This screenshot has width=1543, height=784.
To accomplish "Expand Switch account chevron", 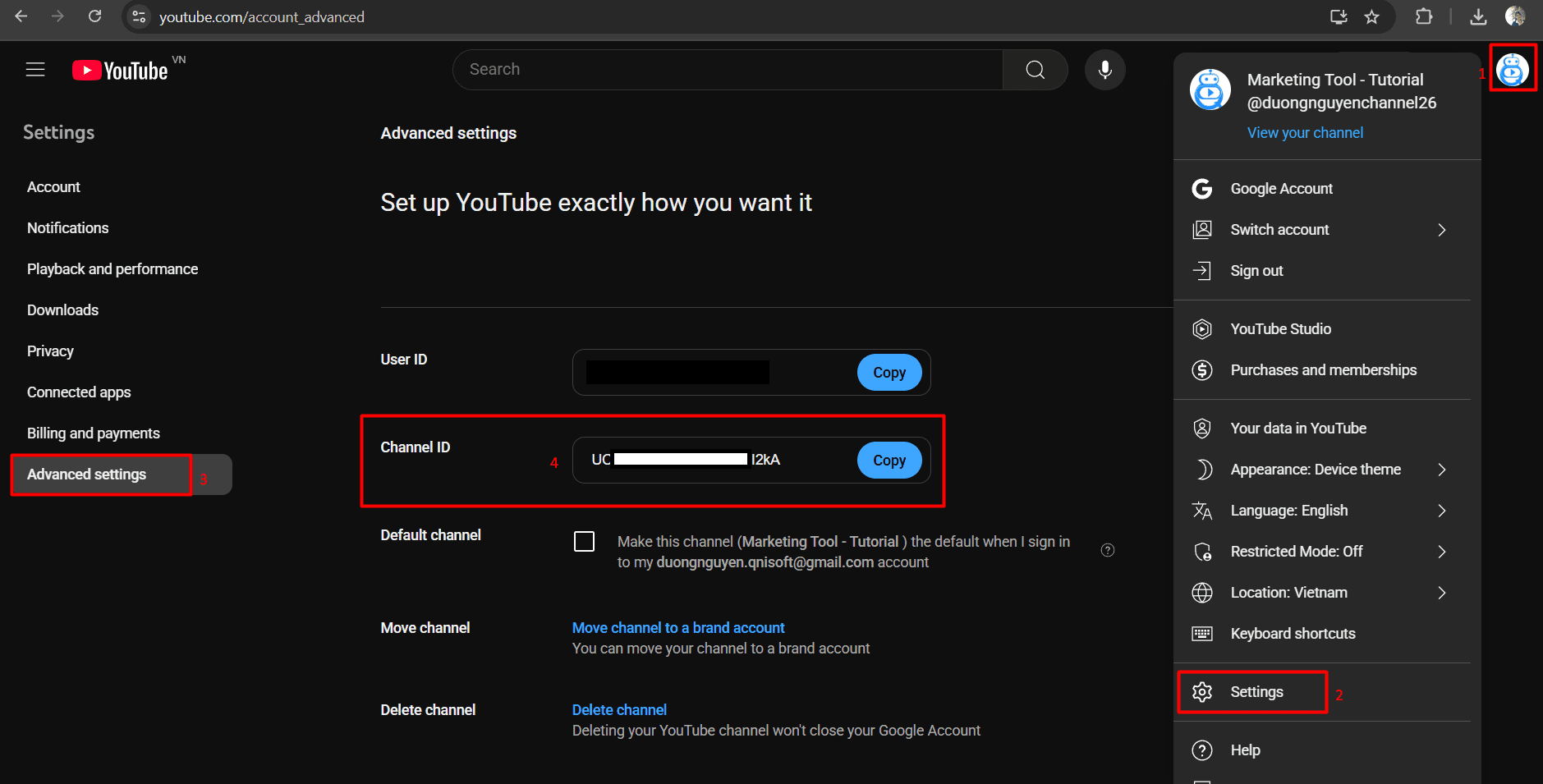I will (1442, 230).
